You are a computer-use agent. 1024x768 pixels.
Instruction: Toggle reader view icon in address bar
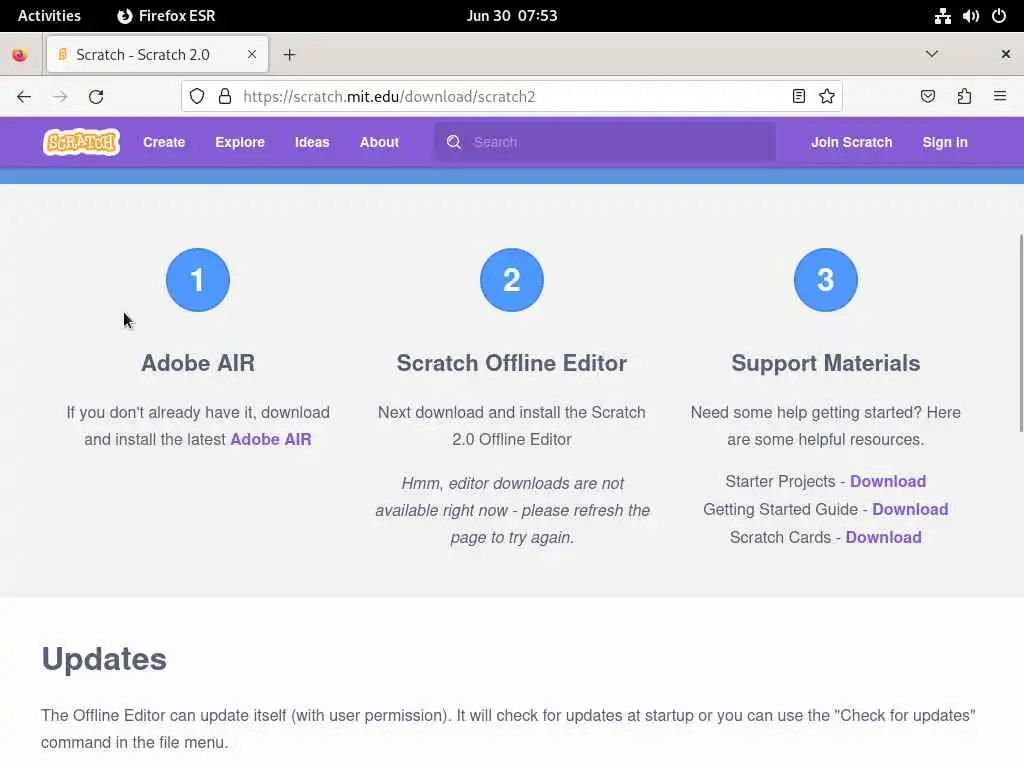798,97
